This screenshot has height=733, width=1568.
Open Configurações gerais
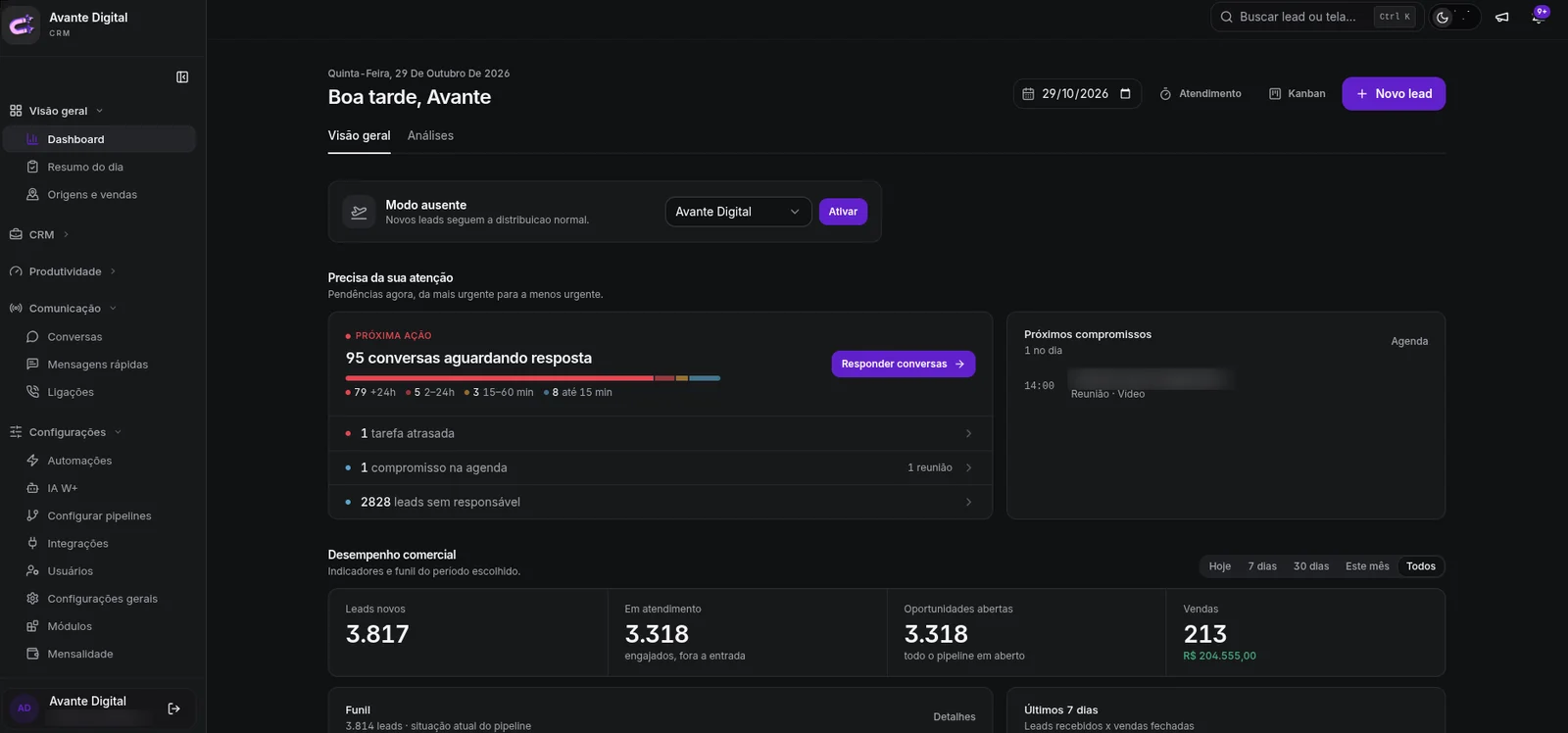[99, 598]
